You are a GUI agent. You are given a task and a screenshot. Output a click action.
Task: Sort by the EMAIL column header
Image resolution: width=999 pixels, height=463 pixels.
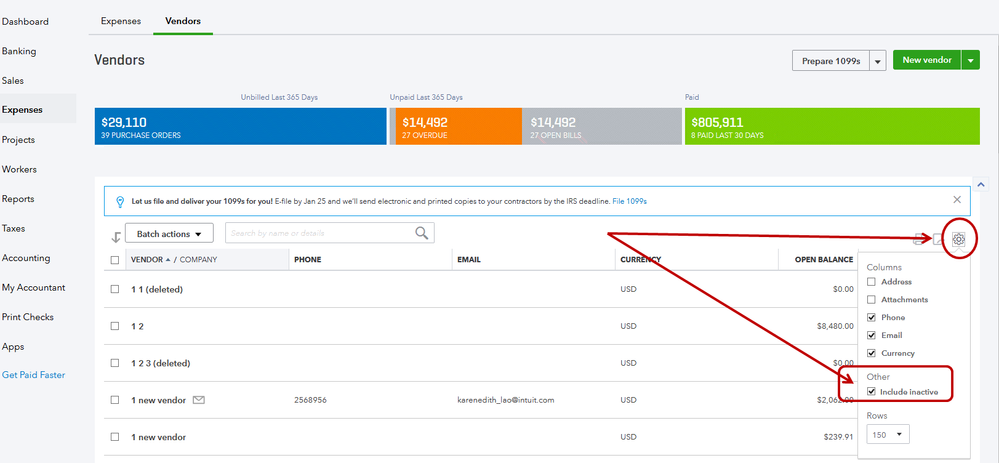coord(469,260)
